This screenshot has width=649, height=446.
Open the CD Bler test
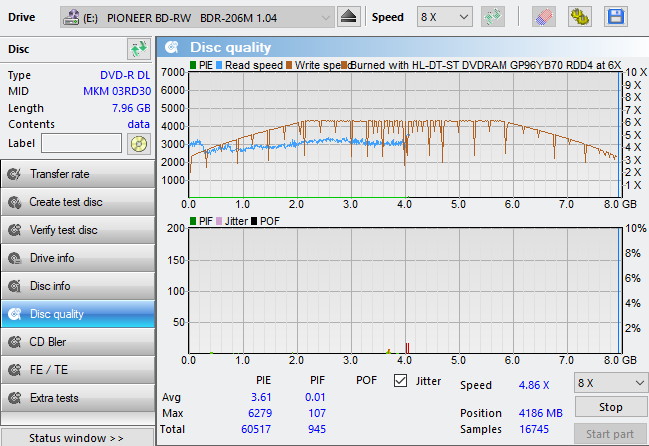78,342
